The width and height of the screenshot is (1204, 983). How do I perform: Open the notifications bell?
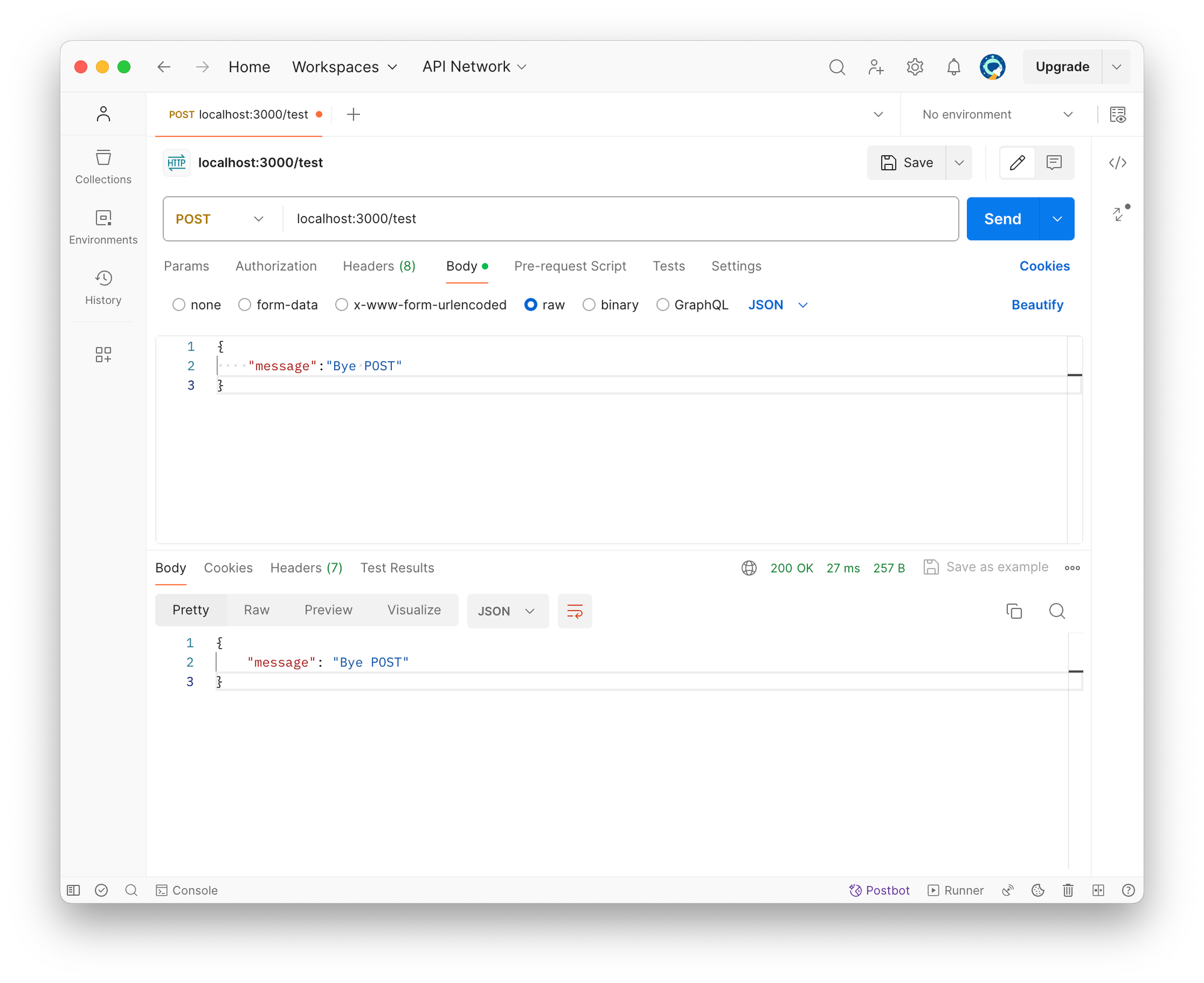point(954,67)
